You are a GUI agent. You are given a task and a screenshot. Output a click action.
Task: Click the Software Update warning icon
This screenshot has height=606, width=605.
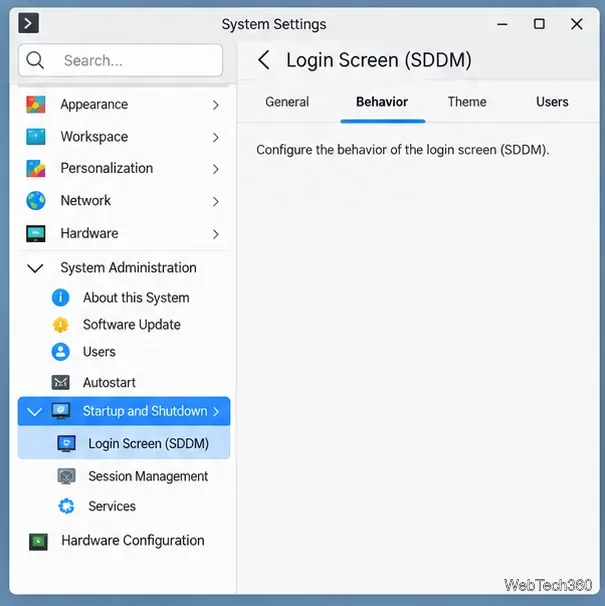[60, 325]
